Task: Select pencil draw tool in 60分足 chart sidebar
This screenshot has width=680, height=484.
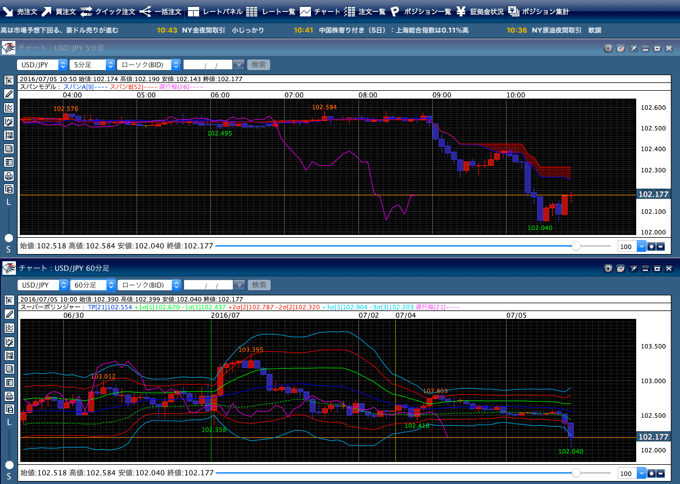Action: [9, 314]
